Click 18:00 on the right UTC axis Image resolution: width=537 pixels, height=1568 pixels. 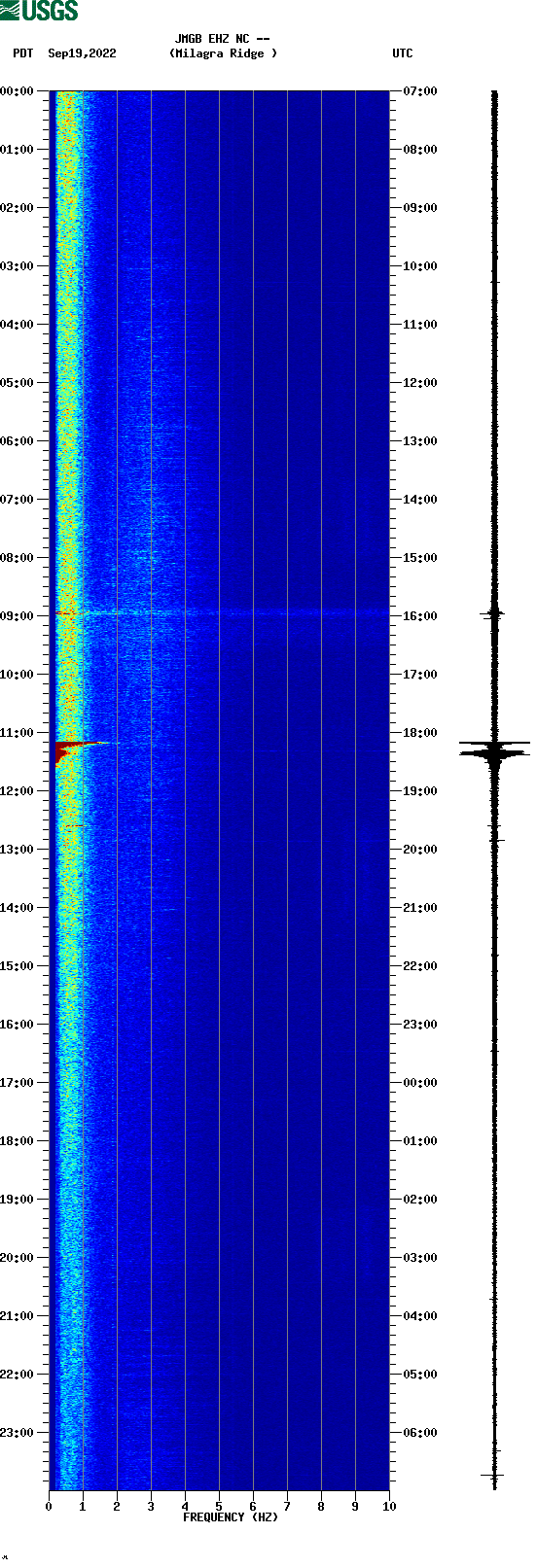click(x=420, y=733)
